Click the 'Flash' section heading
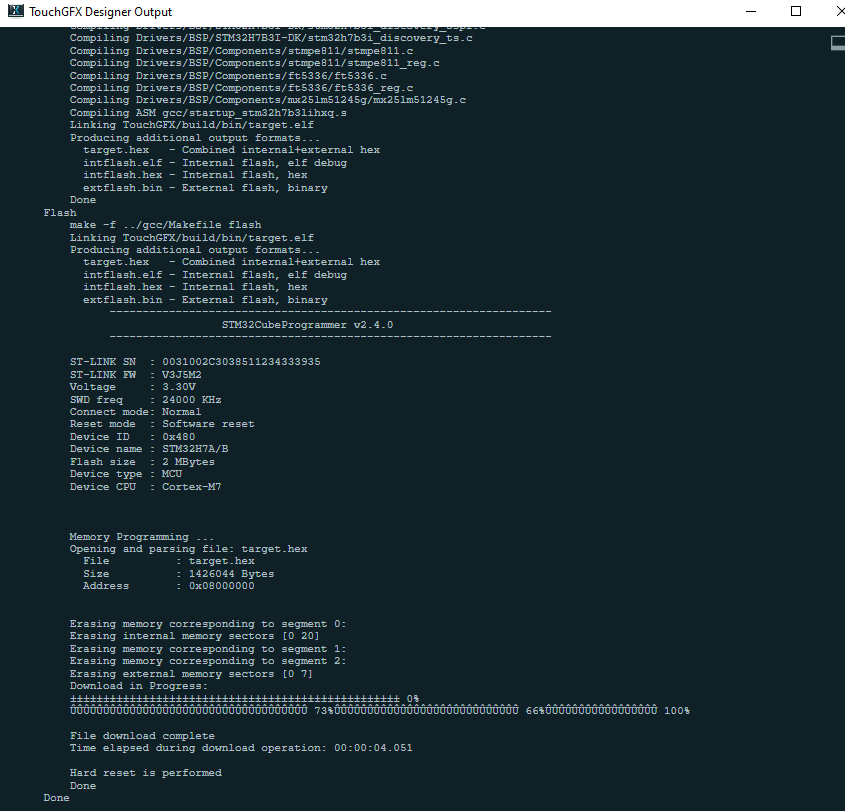Viewport: 845px width, 811px height. click(60, 213)
